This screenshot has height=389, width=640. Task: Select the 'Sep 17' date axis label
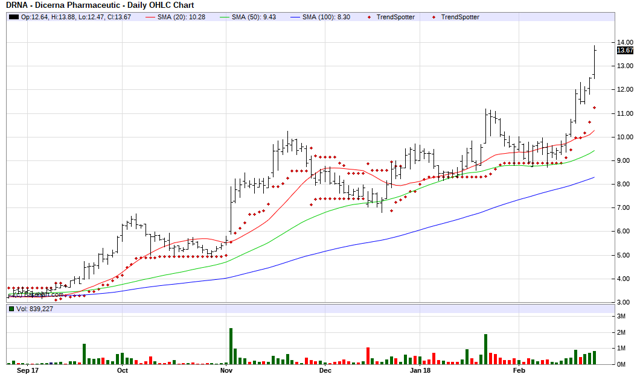click(x=27, y=371)
